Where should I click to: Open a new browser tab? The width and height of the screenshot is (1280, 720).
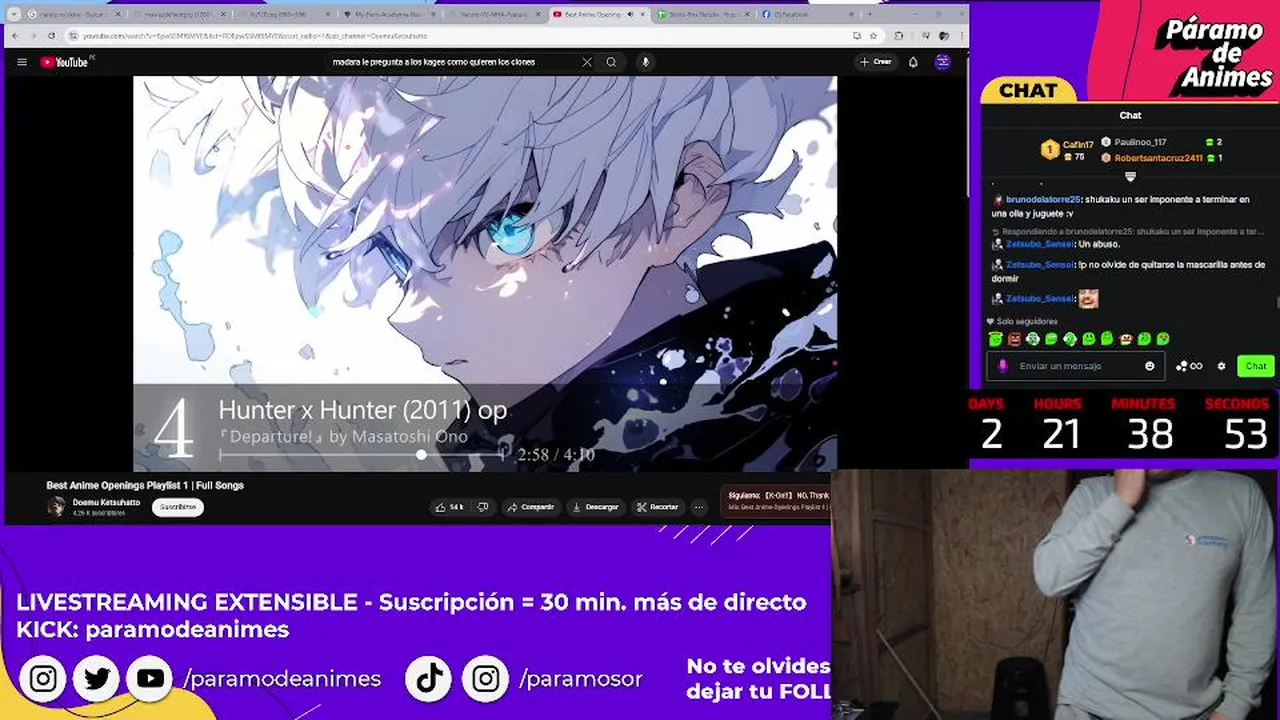pyautogui.click(x=872, y=15)
